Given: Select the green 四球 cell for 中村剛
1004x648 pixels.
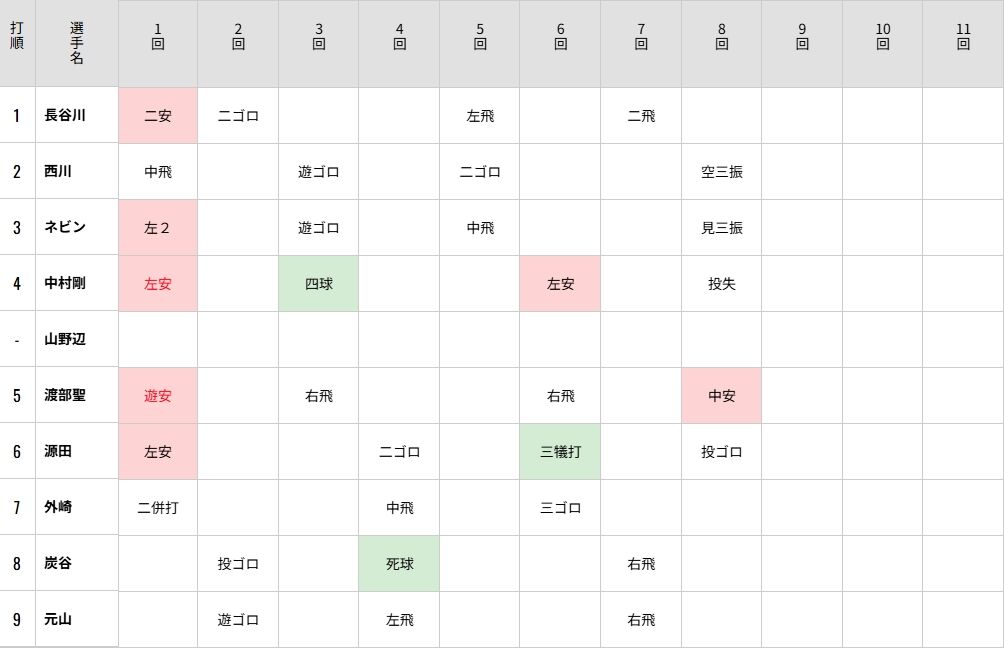Looking at the screenshot, I should pyautogui.click(x=319, y=283).
